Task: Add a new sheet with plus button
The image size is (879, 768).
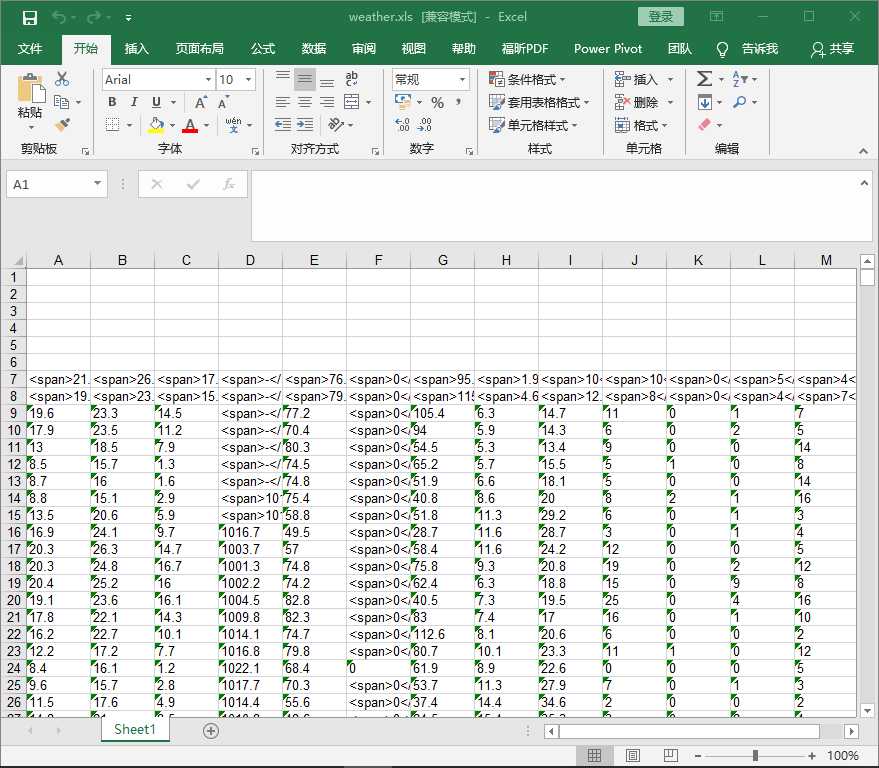Action: 211,730
